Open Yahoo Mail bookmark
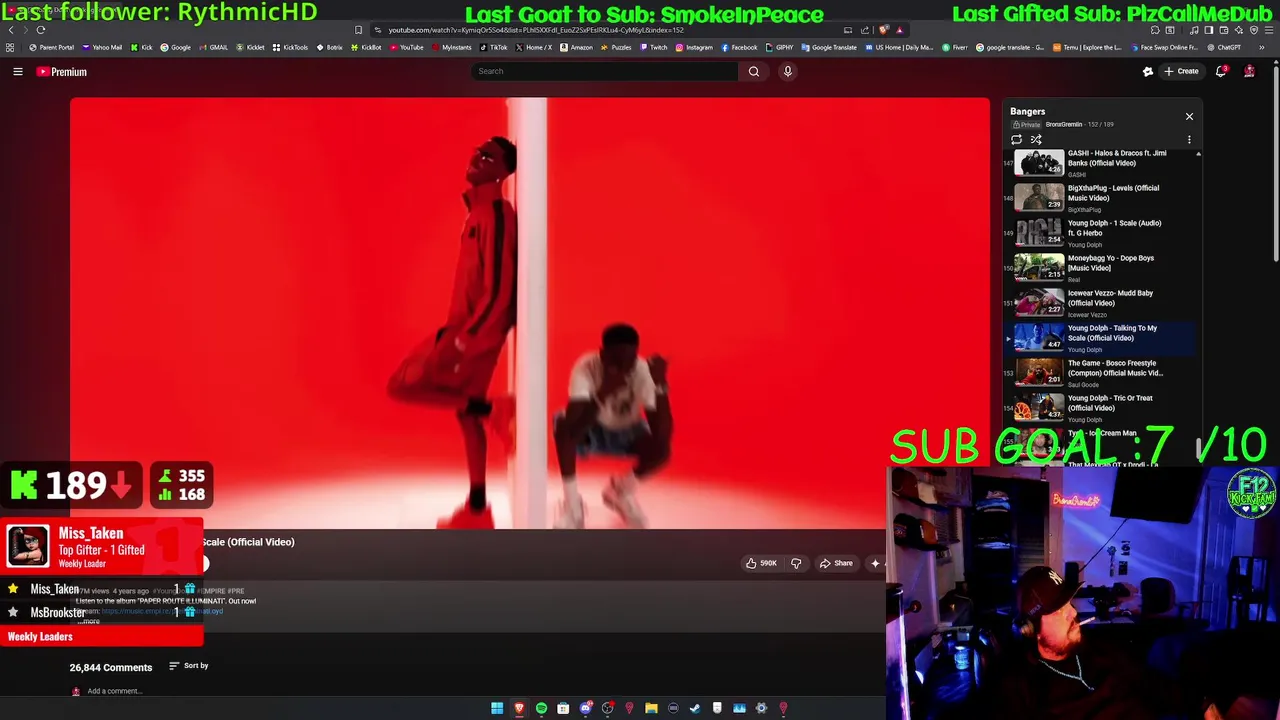Viewport: 1280px width, 720px height. pyautogui.click(x=103, y=47)
